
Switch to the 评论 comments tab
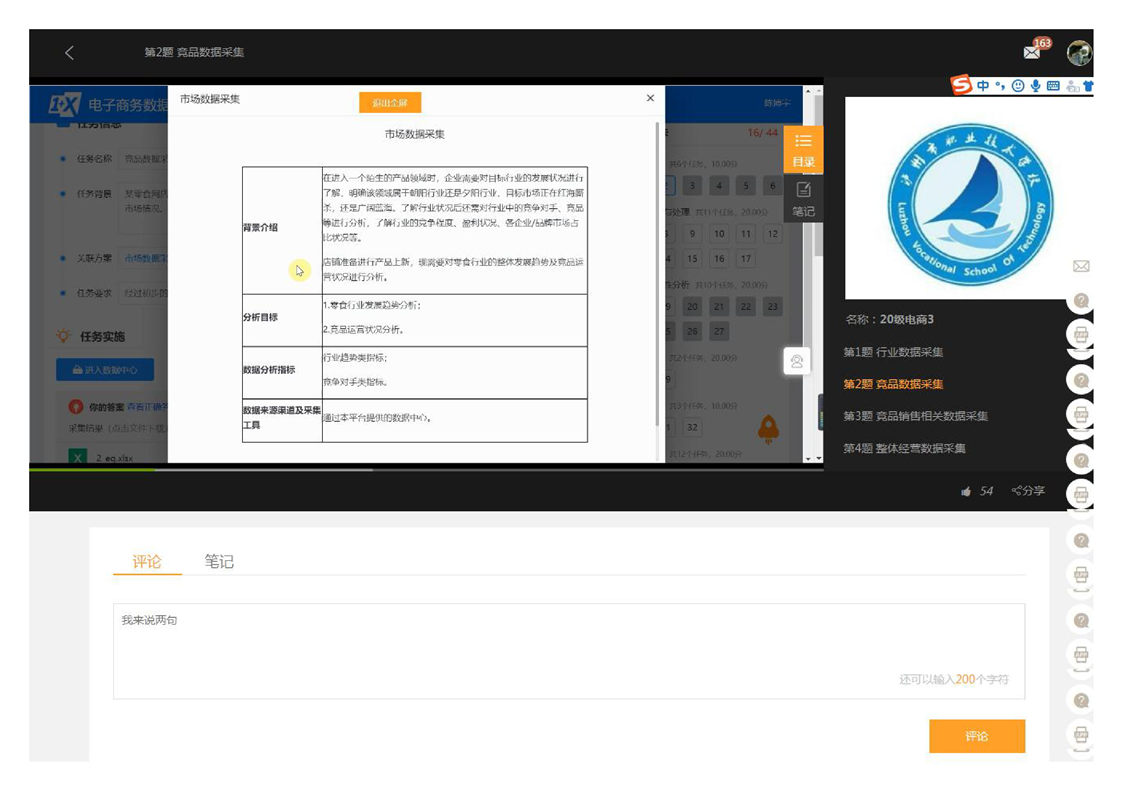147,562
